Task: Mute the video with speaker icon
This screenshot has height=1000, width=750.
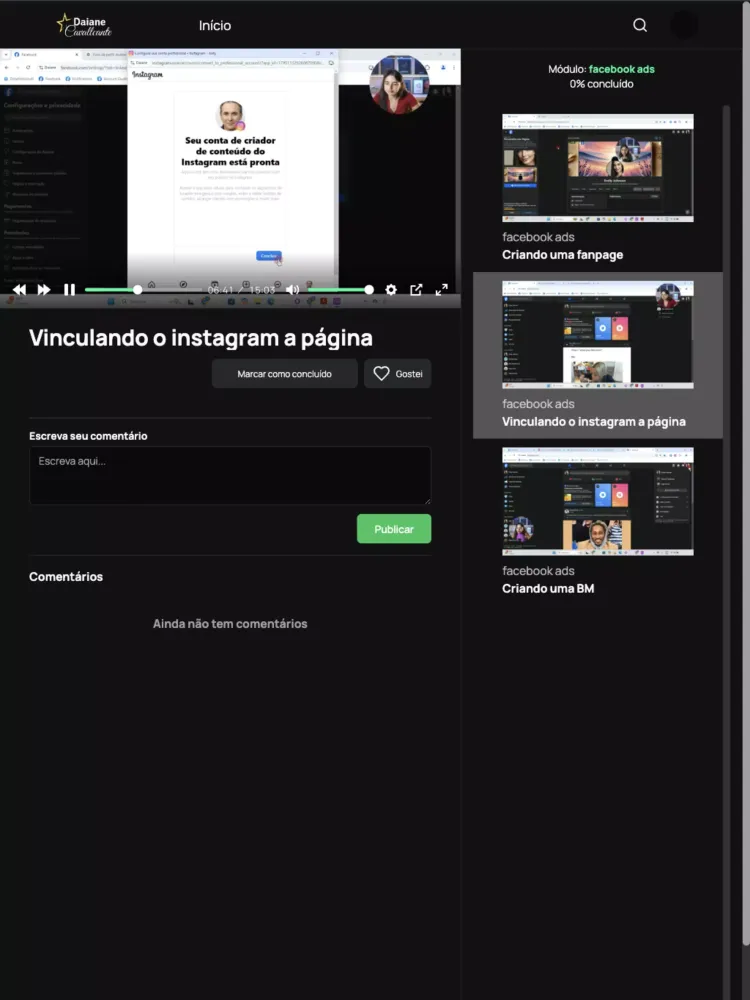Action: pos(293,290)
